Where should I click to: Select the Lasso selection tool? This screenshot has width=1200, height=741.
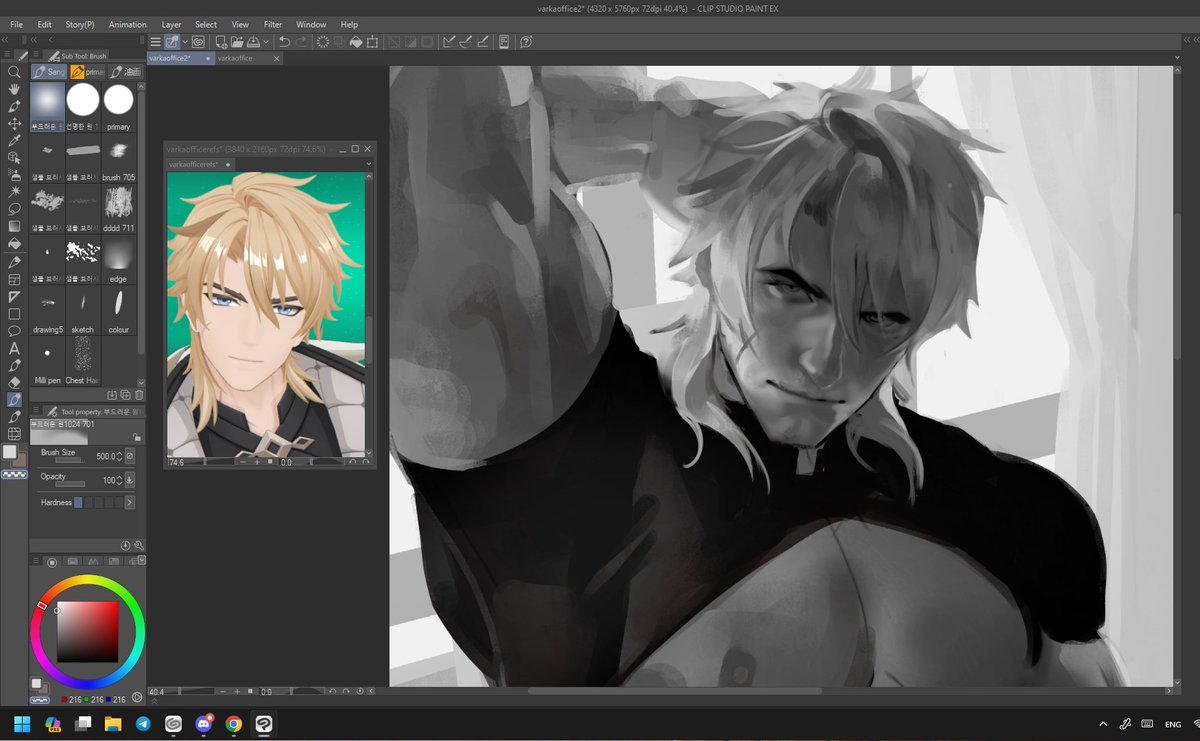click(x=14, y=208)
